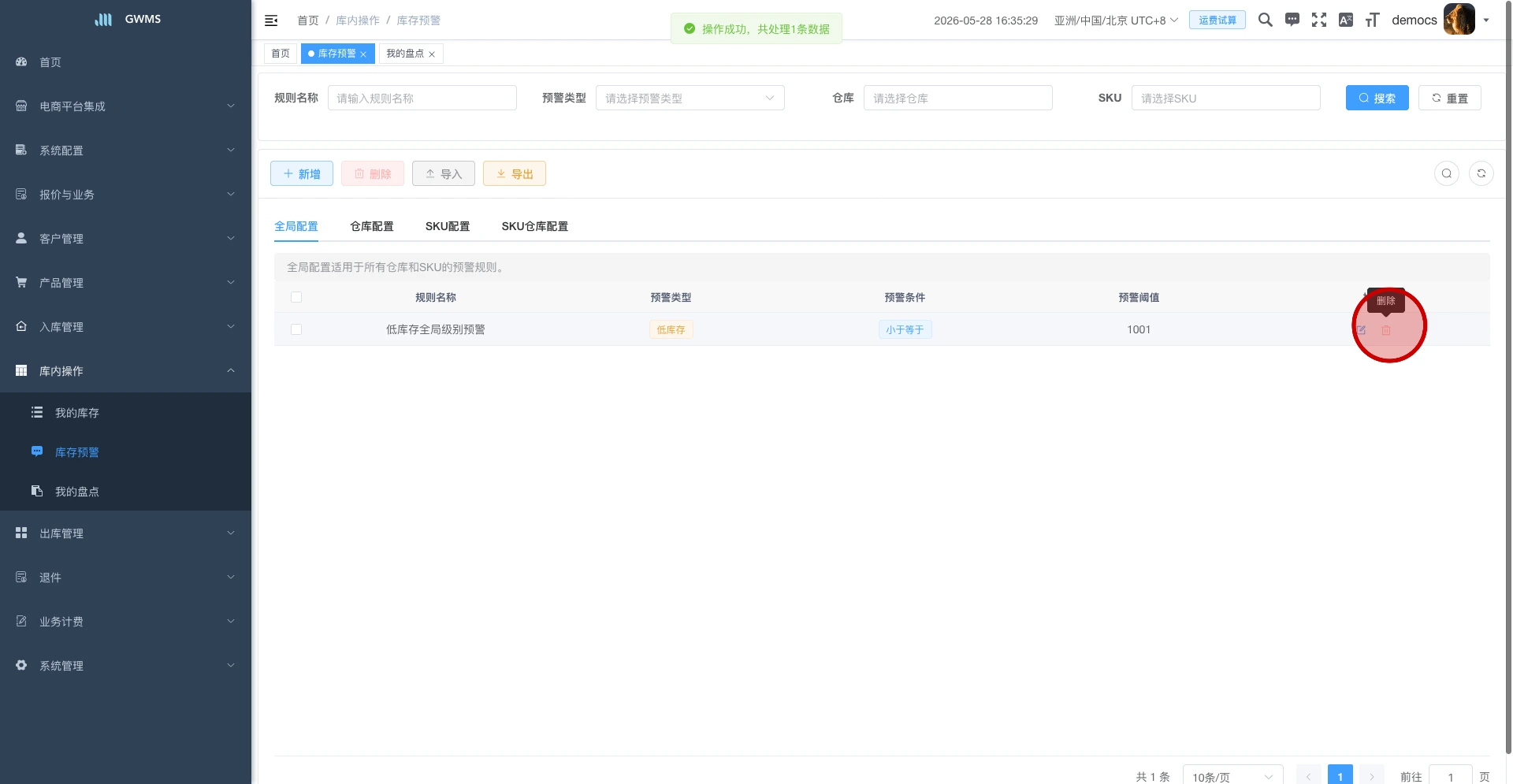Viewport: 1513px width, 784px height.
Task: Click the democs user avatar
Action: (1459, 19)
